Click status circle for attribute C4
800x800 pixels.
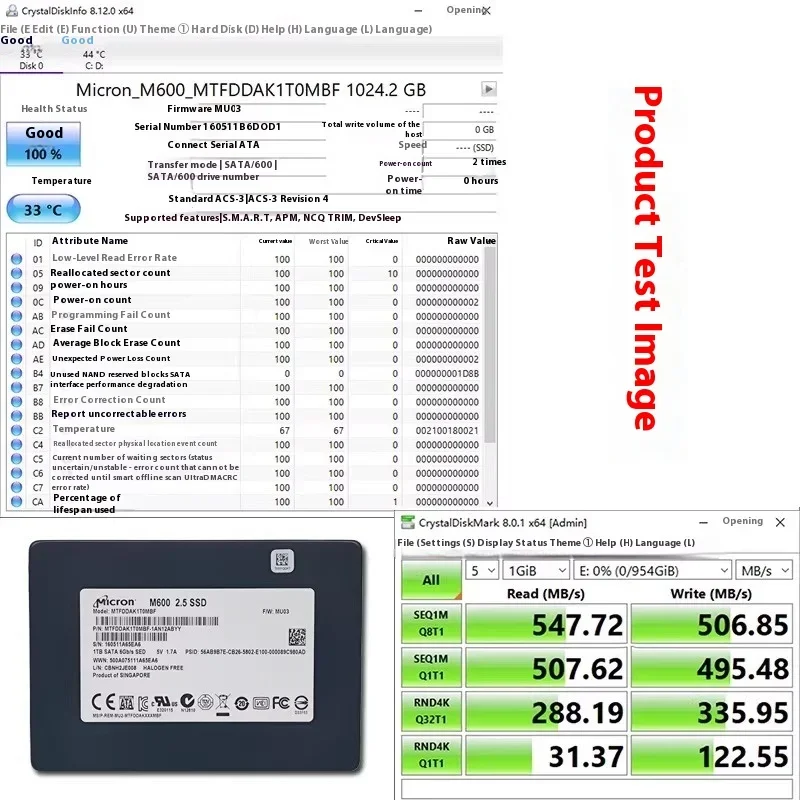16,444
